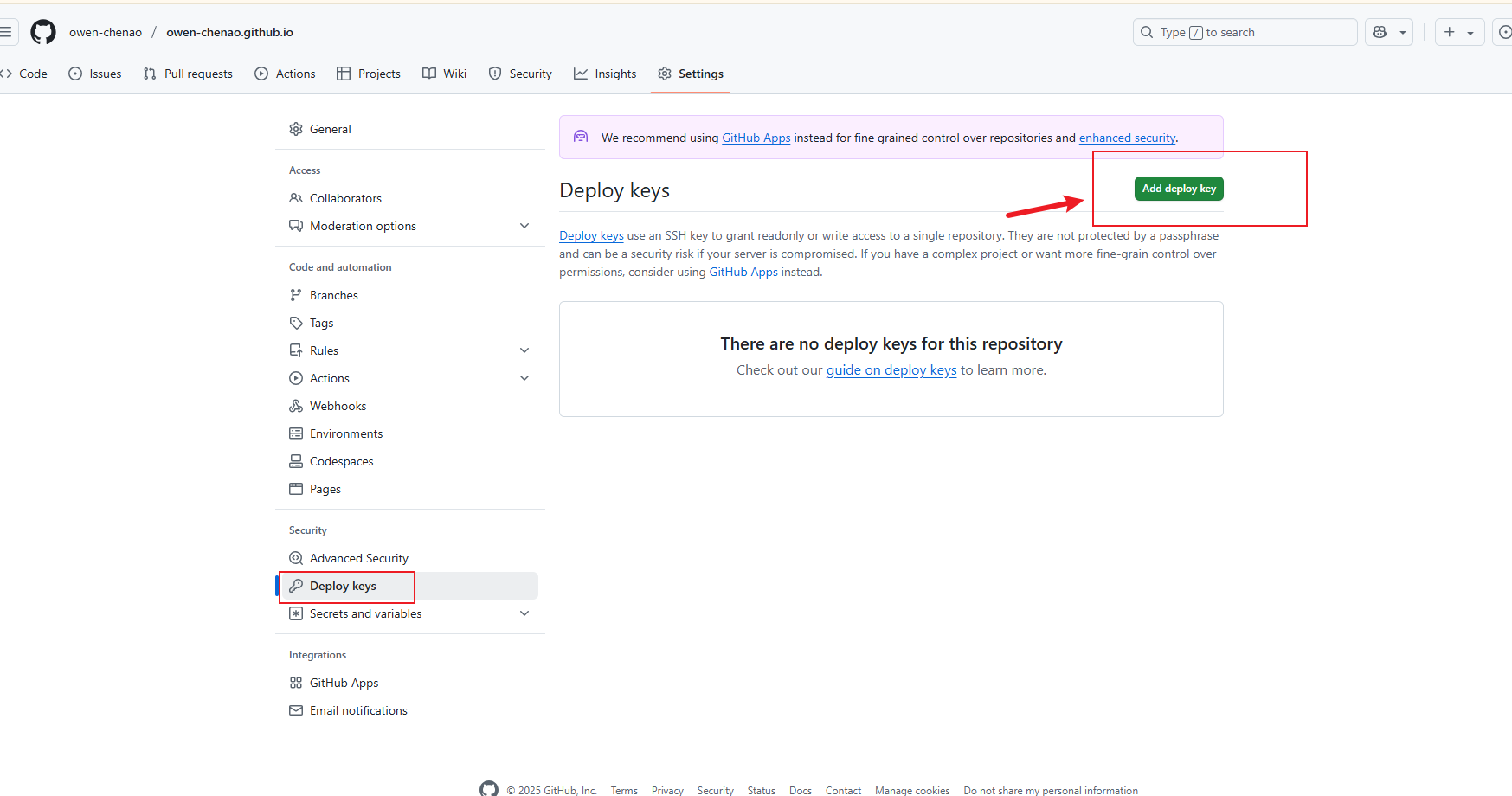Open the Actions tab in repo navigation
Screen dimensions: 1512x796
286,74
